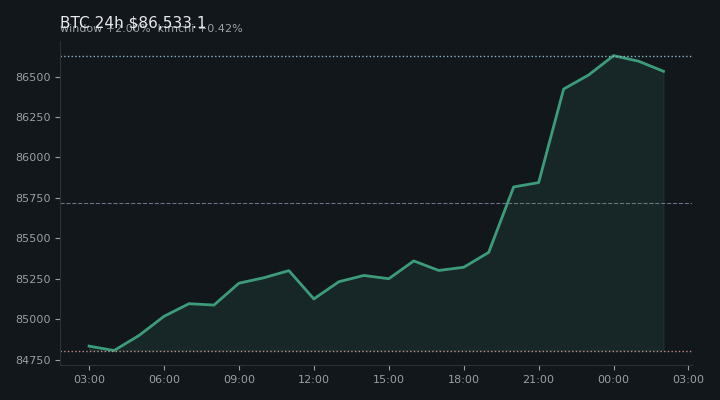Screen dimensions: 720x400
Task: Click the y-axis label '85250'
Action: (x=33, y=279)
